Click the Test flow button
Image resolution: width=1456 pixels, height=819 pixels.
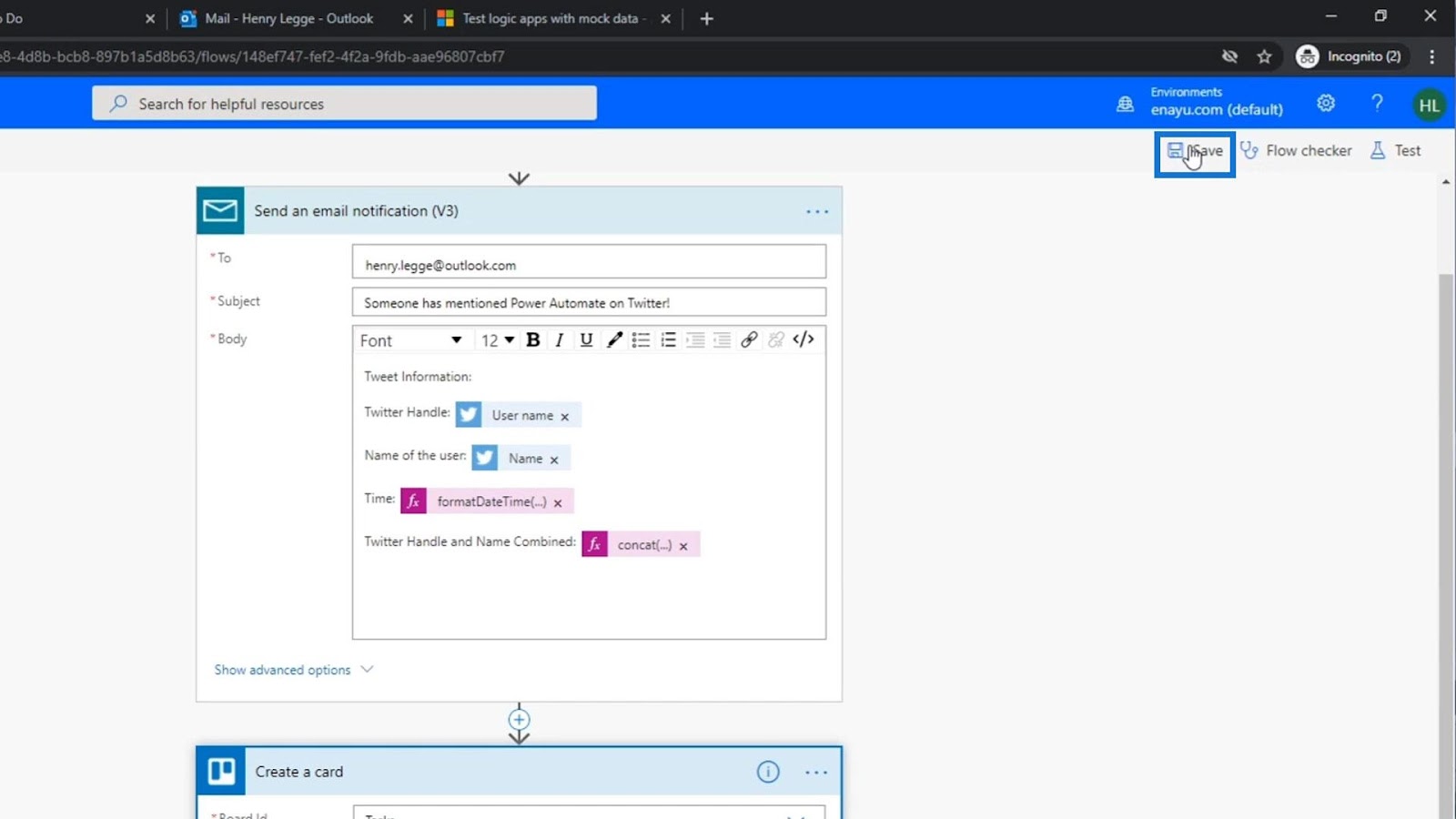coord(1396,151)
